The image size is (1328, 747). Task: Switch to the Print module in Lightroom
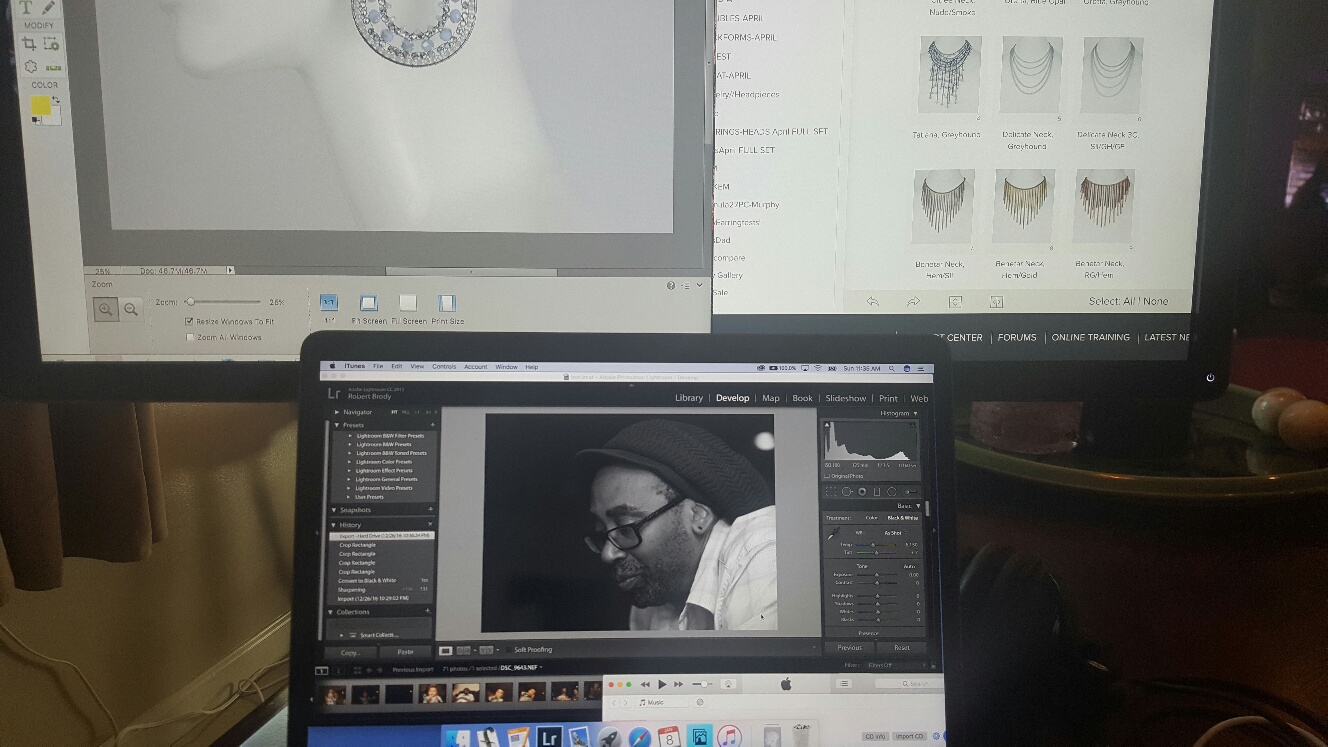tap(888, 398)
